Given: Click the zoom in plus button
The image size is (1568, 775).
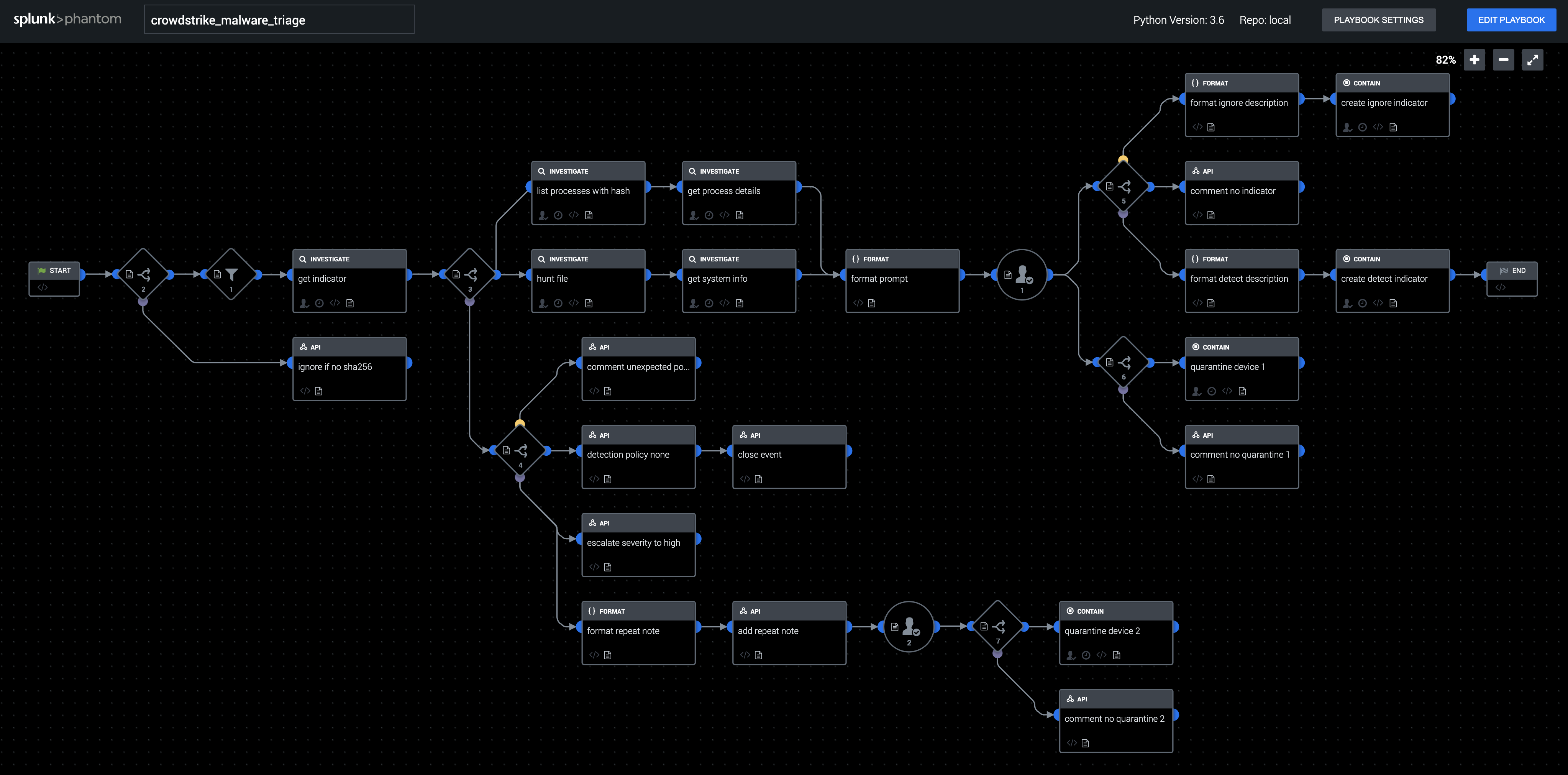Looking at the screenshot, I should tap(1474, 60).
